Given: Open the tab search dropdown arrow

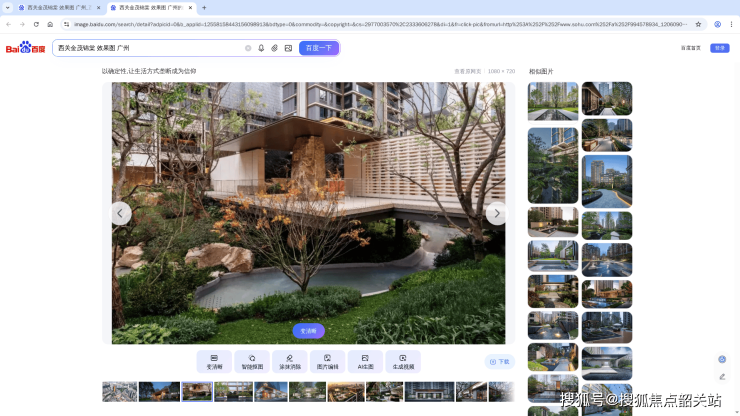Looking at the screenshot, I should [x=8, y=8].
